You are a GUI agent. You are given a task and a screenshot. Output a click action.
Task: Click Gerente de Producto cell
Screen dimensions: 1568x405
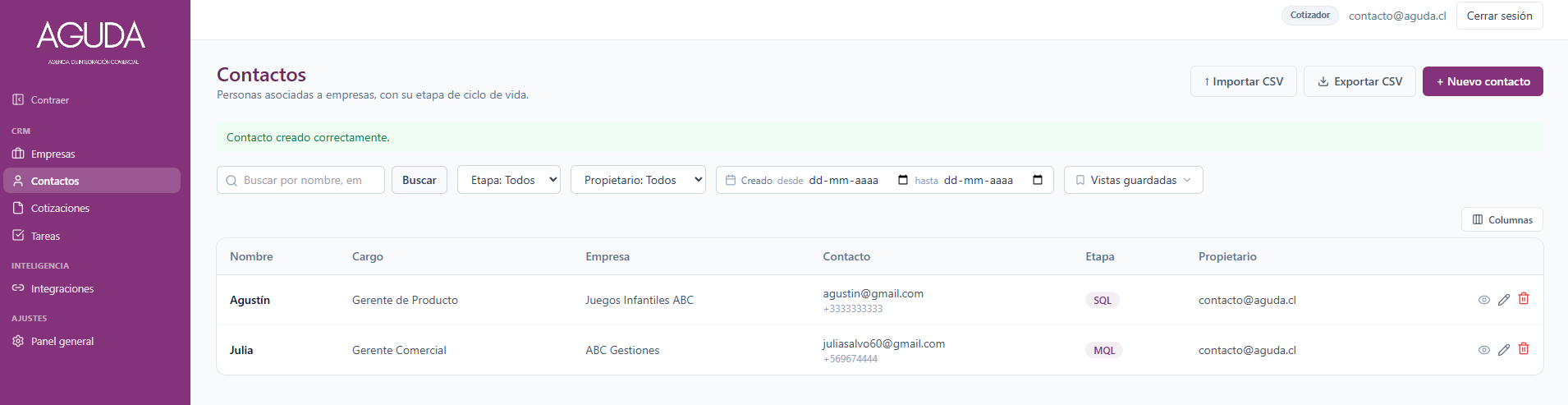click(405, 300)
